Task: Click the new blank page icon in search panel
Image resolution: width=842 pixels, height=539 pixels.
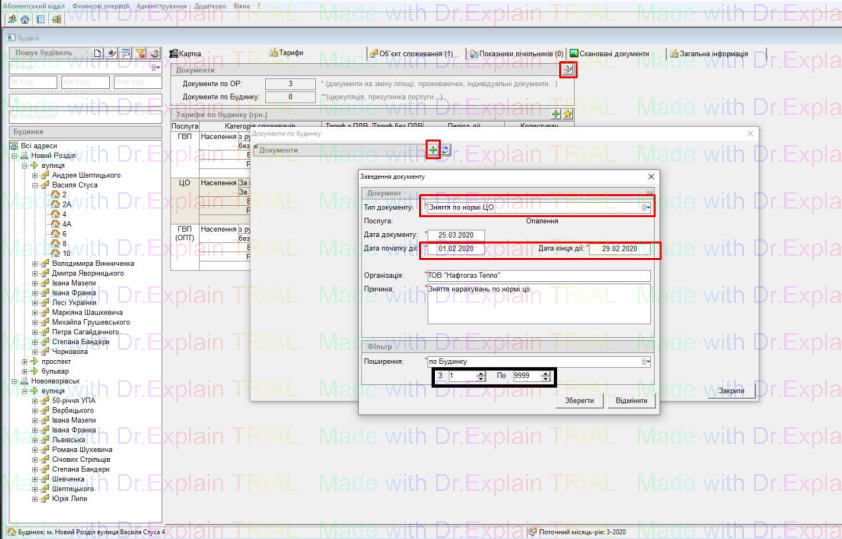Action: pyautogui.click(x=97, y=53)
